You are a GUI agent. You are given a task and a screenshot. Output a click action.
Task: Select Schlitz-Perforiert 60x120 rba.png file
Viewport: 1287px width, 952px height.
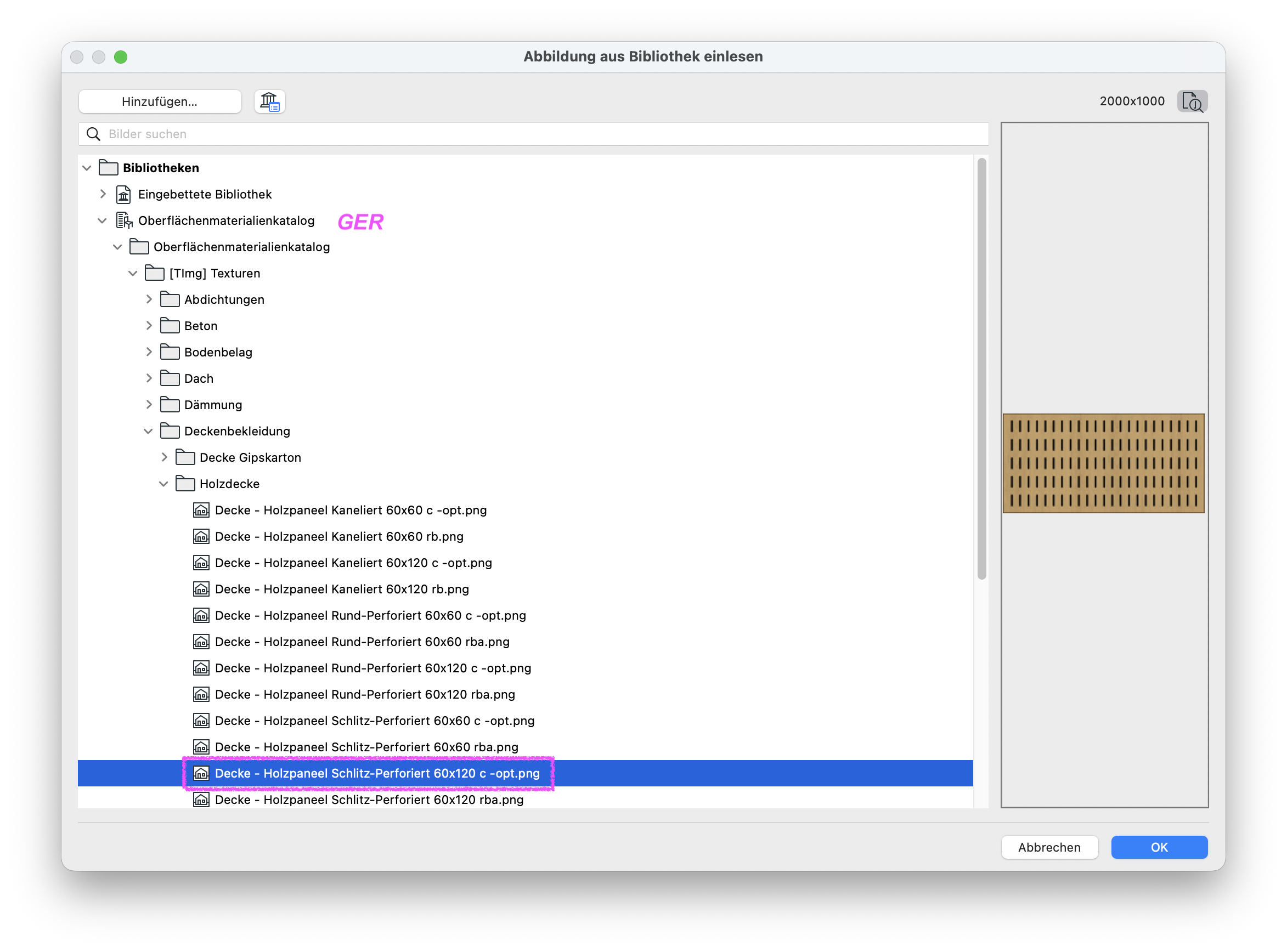click(x=369, y=800)
